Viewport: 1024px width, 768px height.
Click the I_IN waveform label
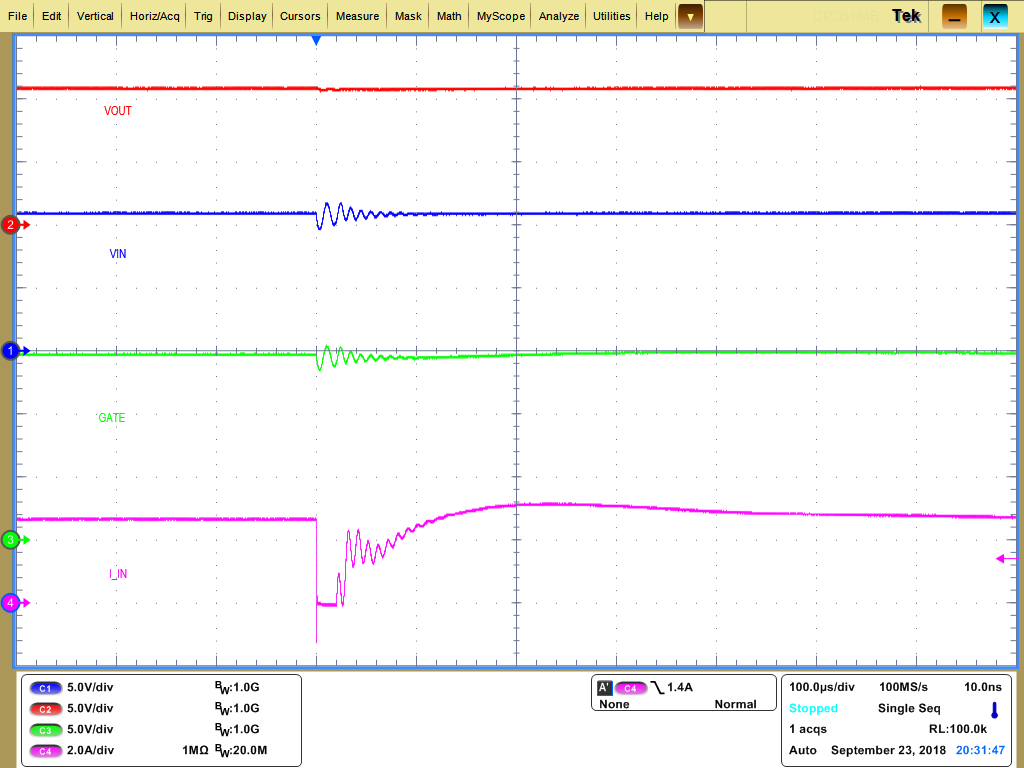tap(118, 574)
